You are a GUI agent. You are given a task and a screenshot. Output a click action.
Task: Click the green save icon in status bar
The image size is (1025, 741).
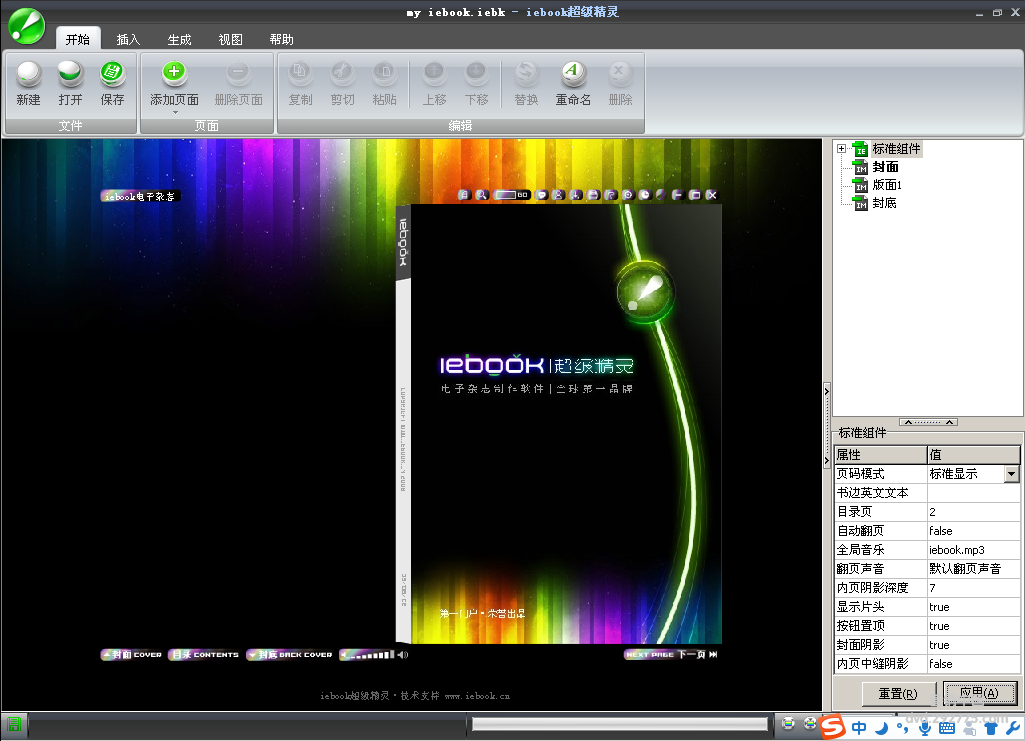tap(14, 724)
